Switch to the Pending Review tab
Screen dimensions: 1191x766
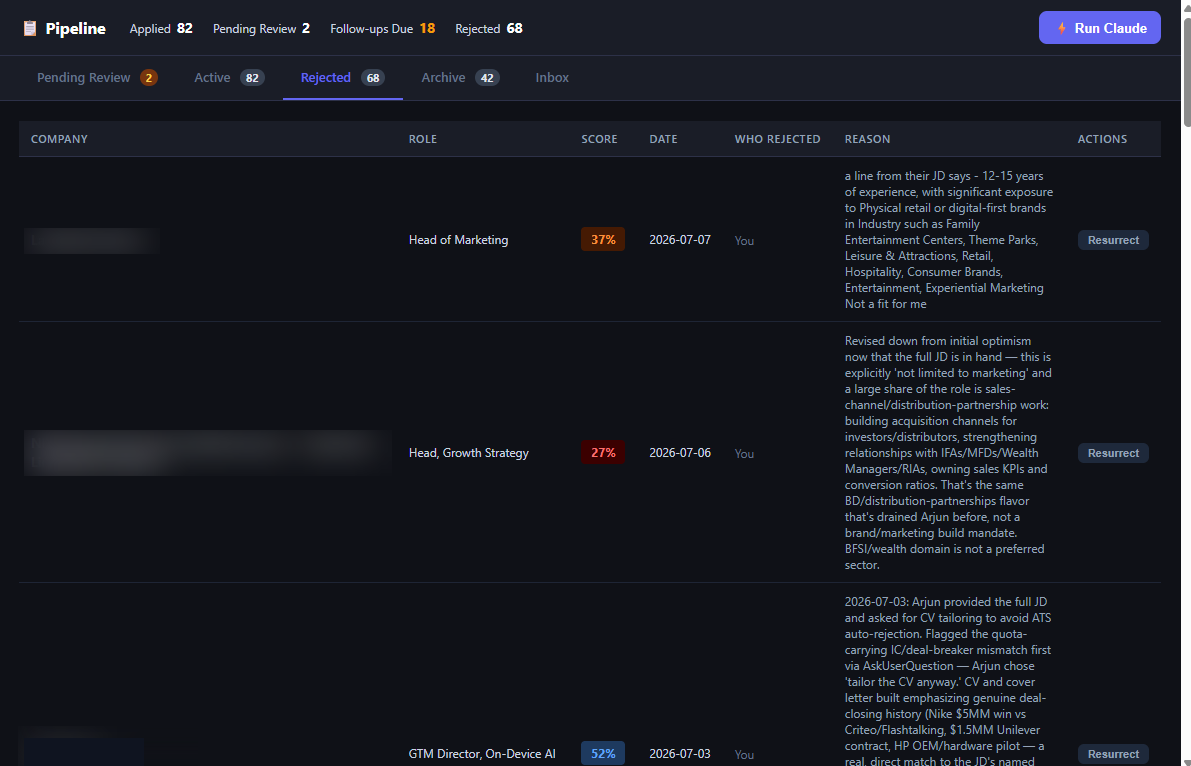point(97,78)
